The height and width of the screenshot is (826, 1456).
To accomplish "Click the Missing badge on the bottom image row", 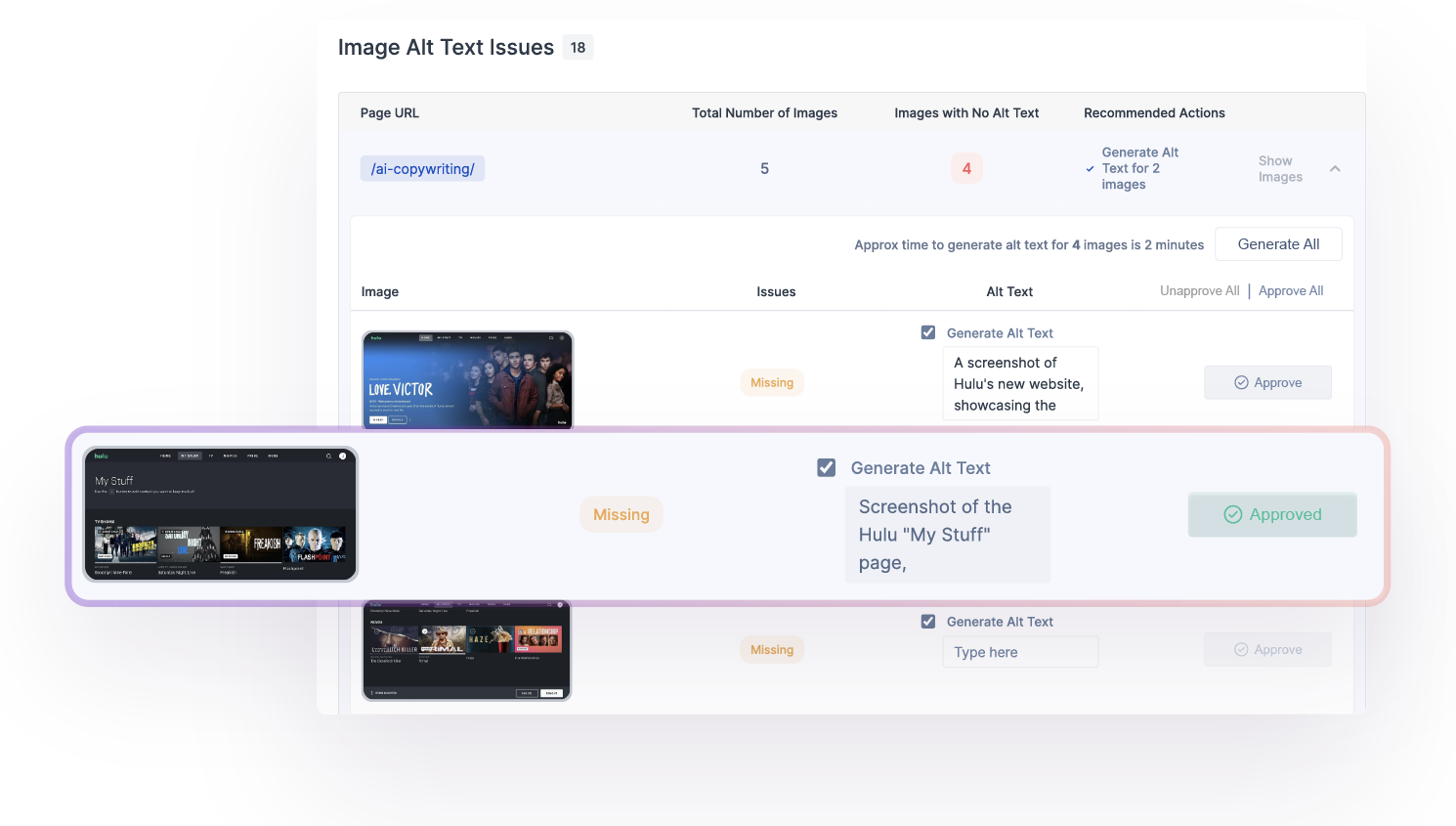I will point(772,649).
